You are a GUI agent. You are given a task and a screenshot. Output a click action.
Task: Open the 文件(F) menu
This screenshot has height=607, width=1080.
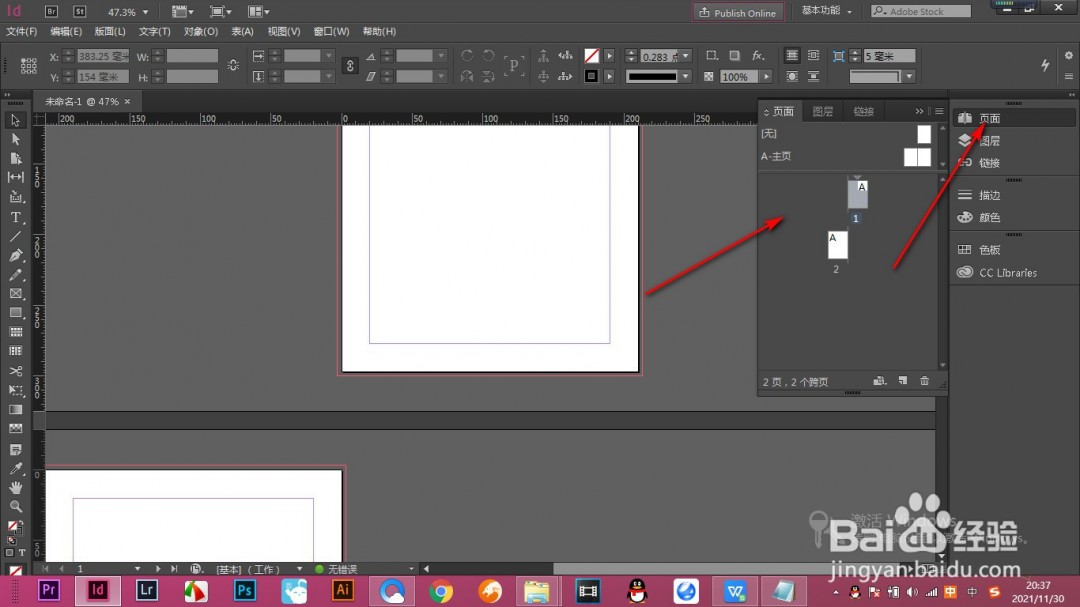pyautogui.click(x=21, y=32)
